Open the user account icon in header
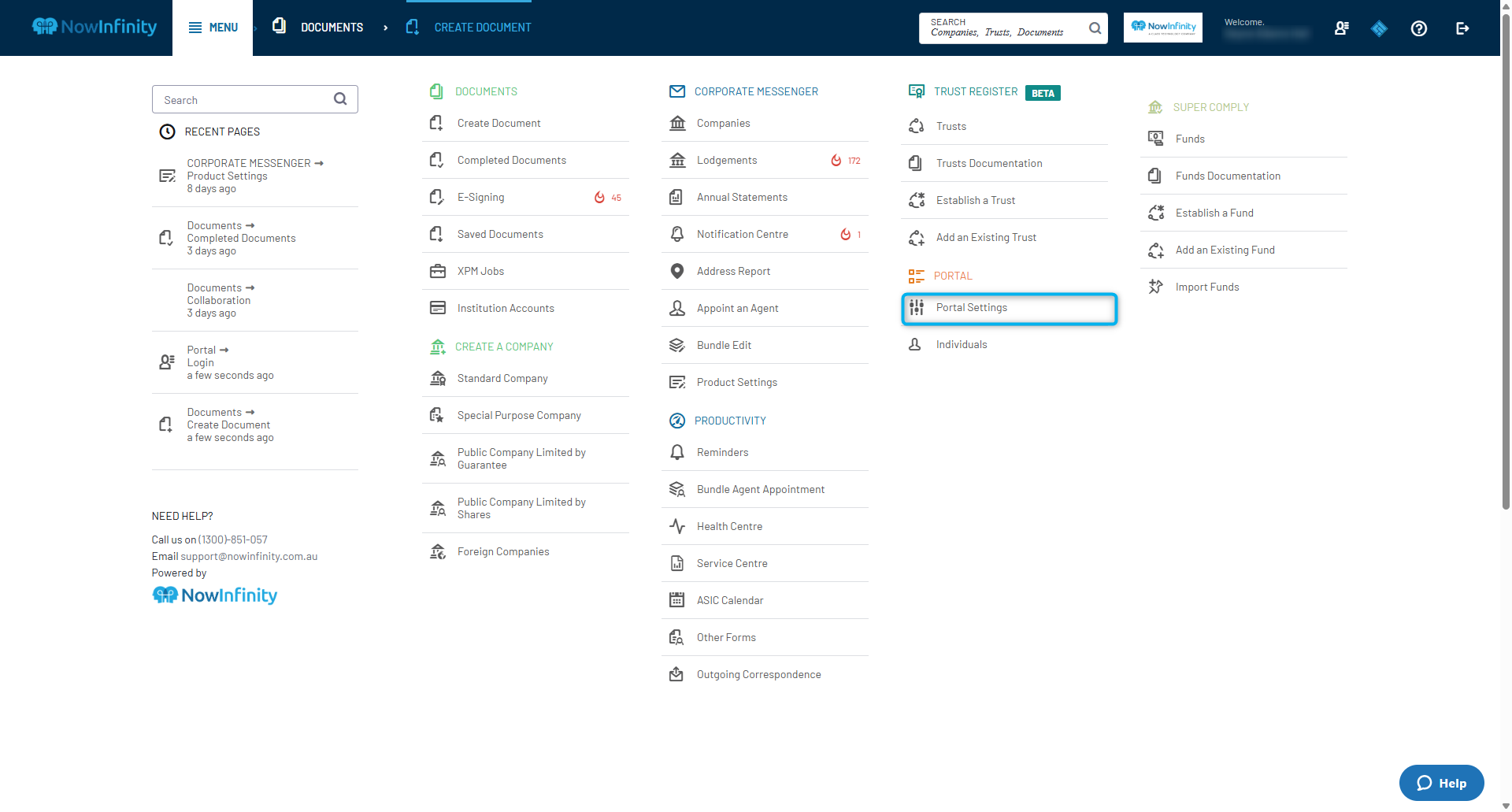Image resolution: width=1512 pixels, height=812 pixels. [1342, 28]
